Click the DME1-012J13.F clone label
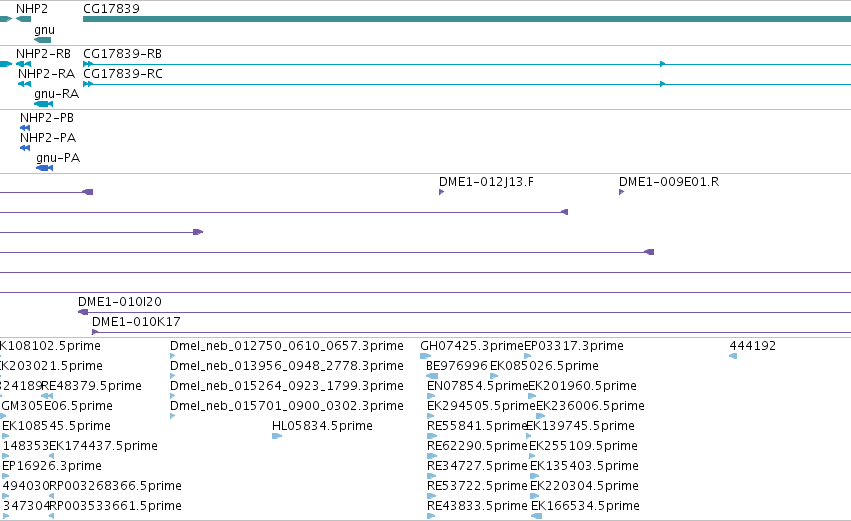The width and height of the screenshot is (851, 521). 486,182
